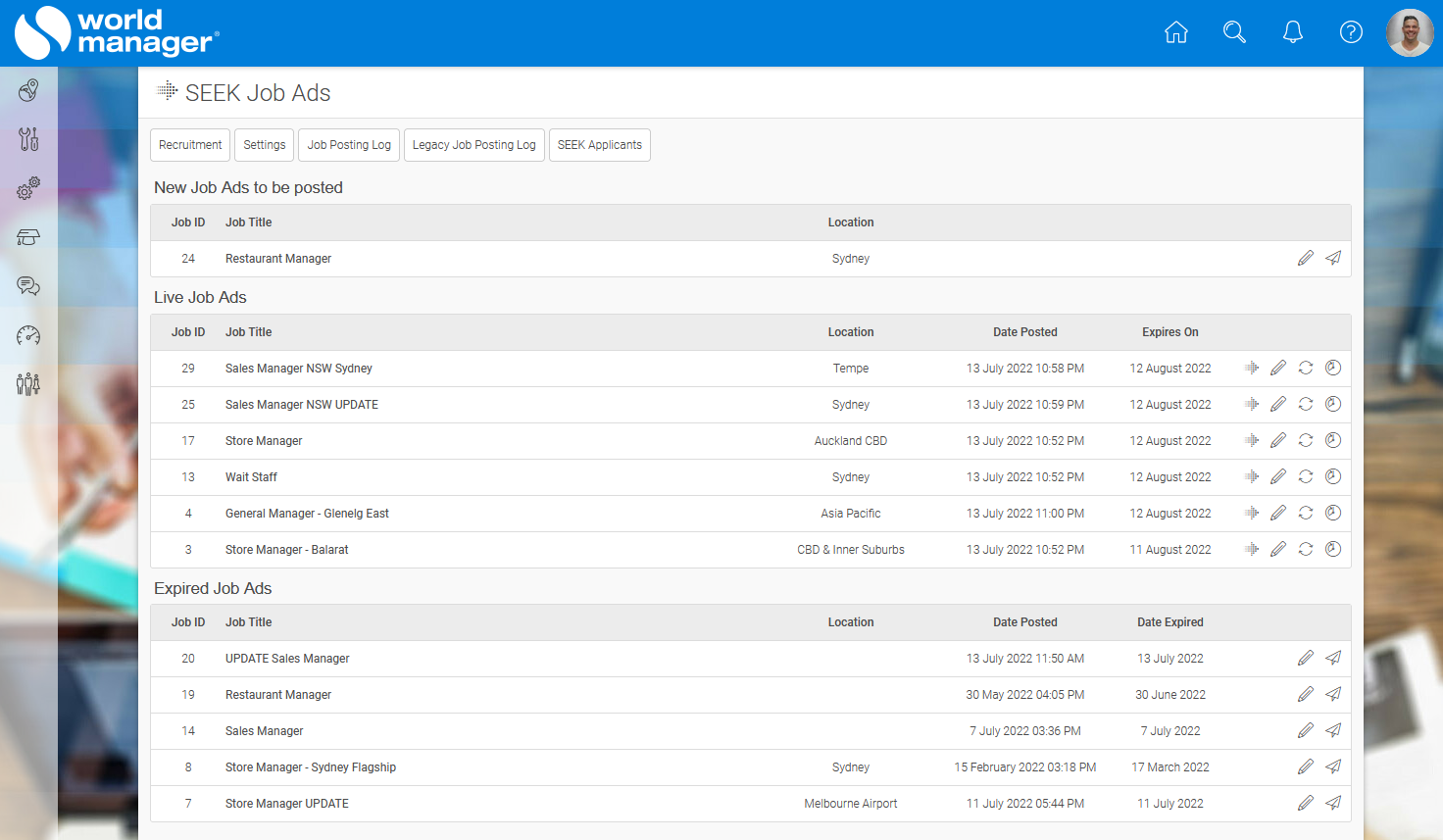Click clock icon for Sales Manager NSW Sydney

pos(1333,368)
